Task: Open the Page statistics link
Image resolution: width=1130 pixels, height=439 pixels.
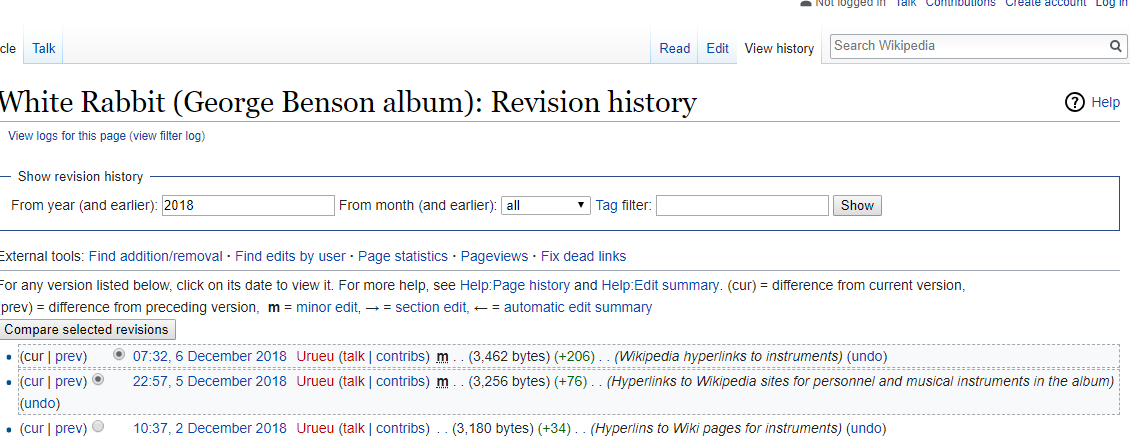Action: click(x=403, y=256)
